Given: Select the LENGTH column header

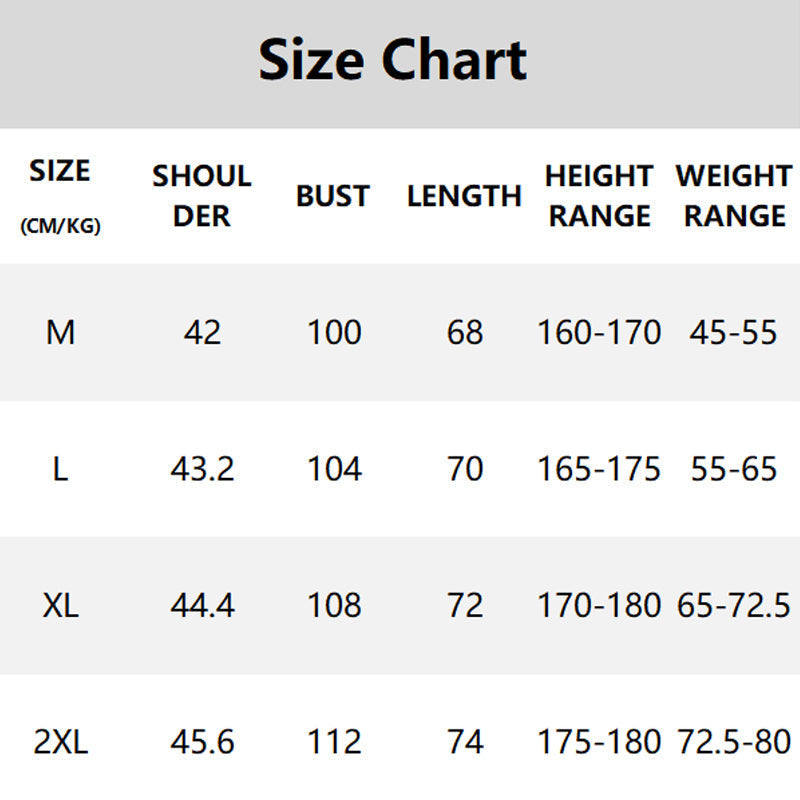Looking at the screenshot, I should click(464, 196).
